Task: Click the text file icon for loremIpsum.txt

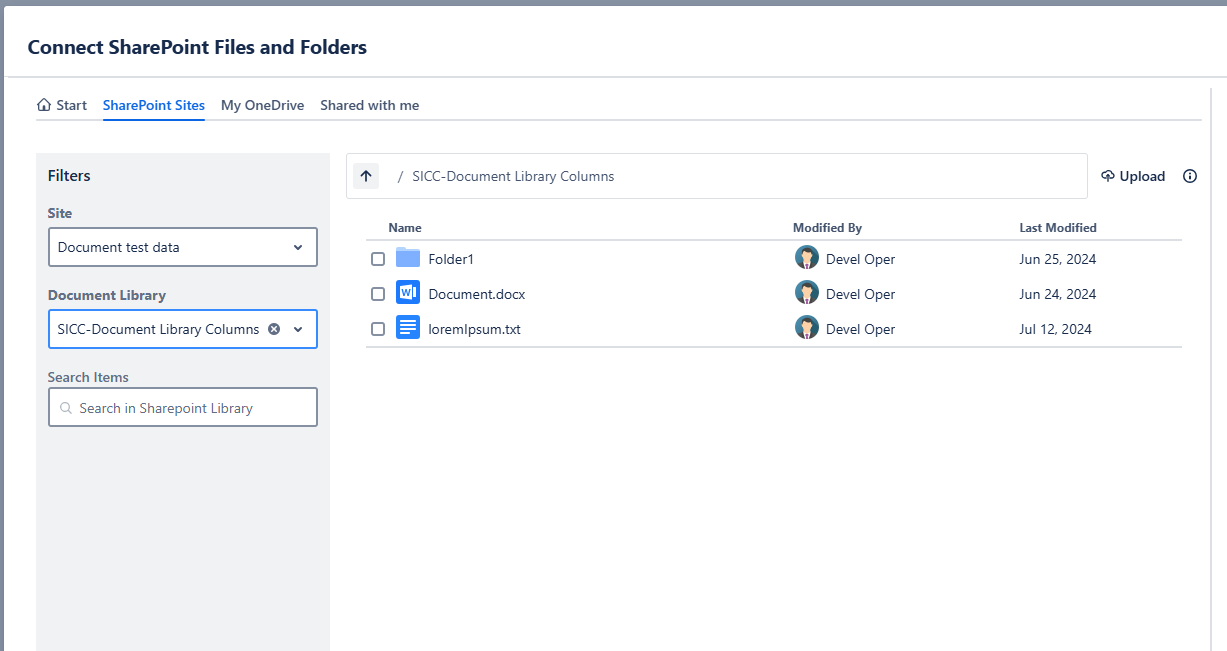Action: pyautogui.click(x=408, y=328)
